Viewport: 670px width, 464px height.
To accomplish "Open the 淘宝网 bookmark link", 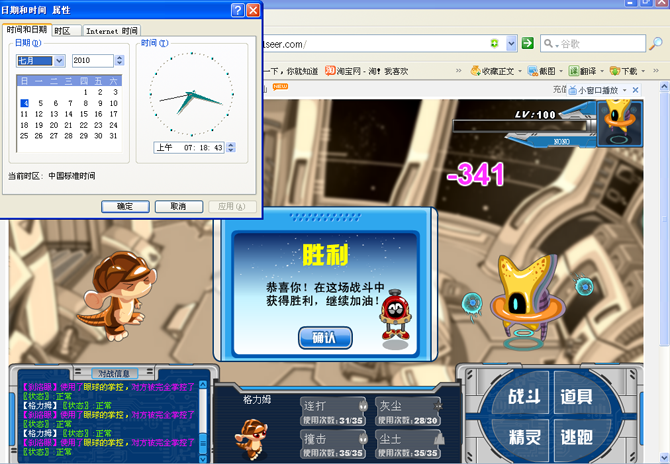I will pos(366,71).
